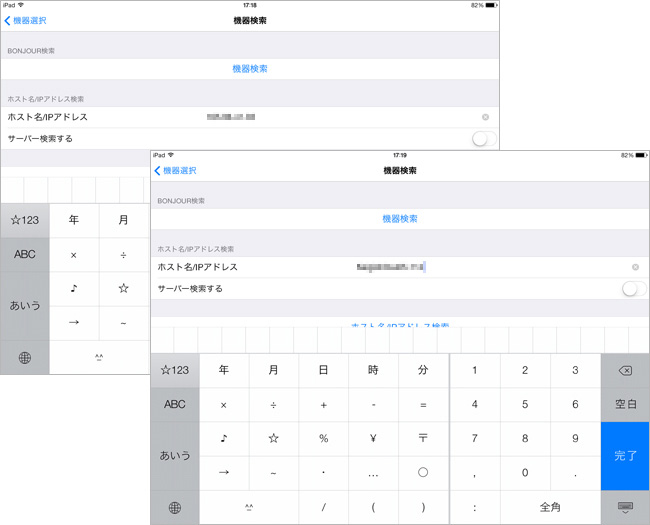
Task: Tap the blue 完了 done key
Action: [624, 455]
